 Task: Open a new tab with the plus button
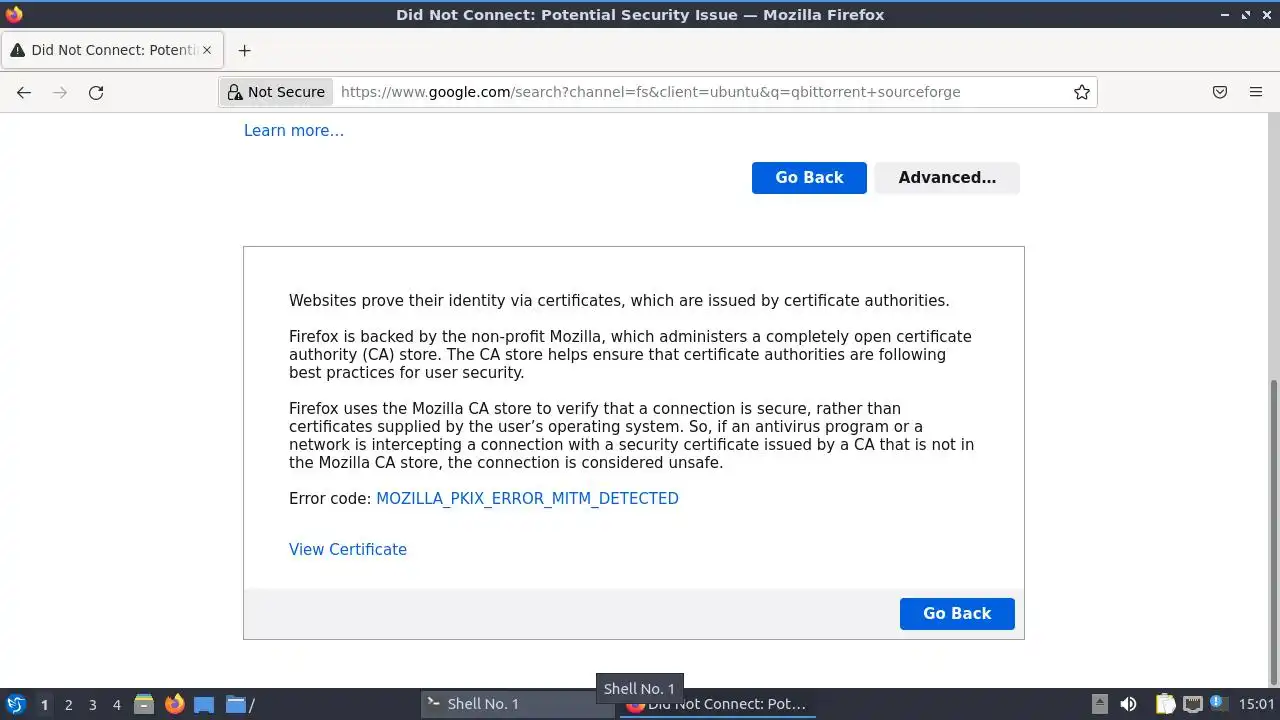click(x=244, y=50)
